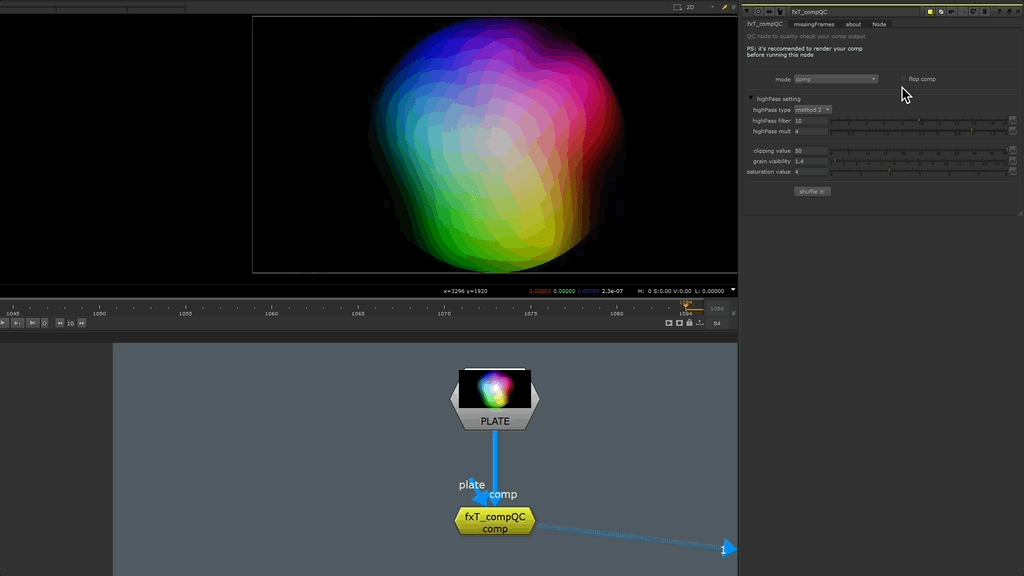The width and height of the screenshot is (1024, 576).
Task: Collapse the fxT_compQC properties panel arrow
Action: click(747, 12)
